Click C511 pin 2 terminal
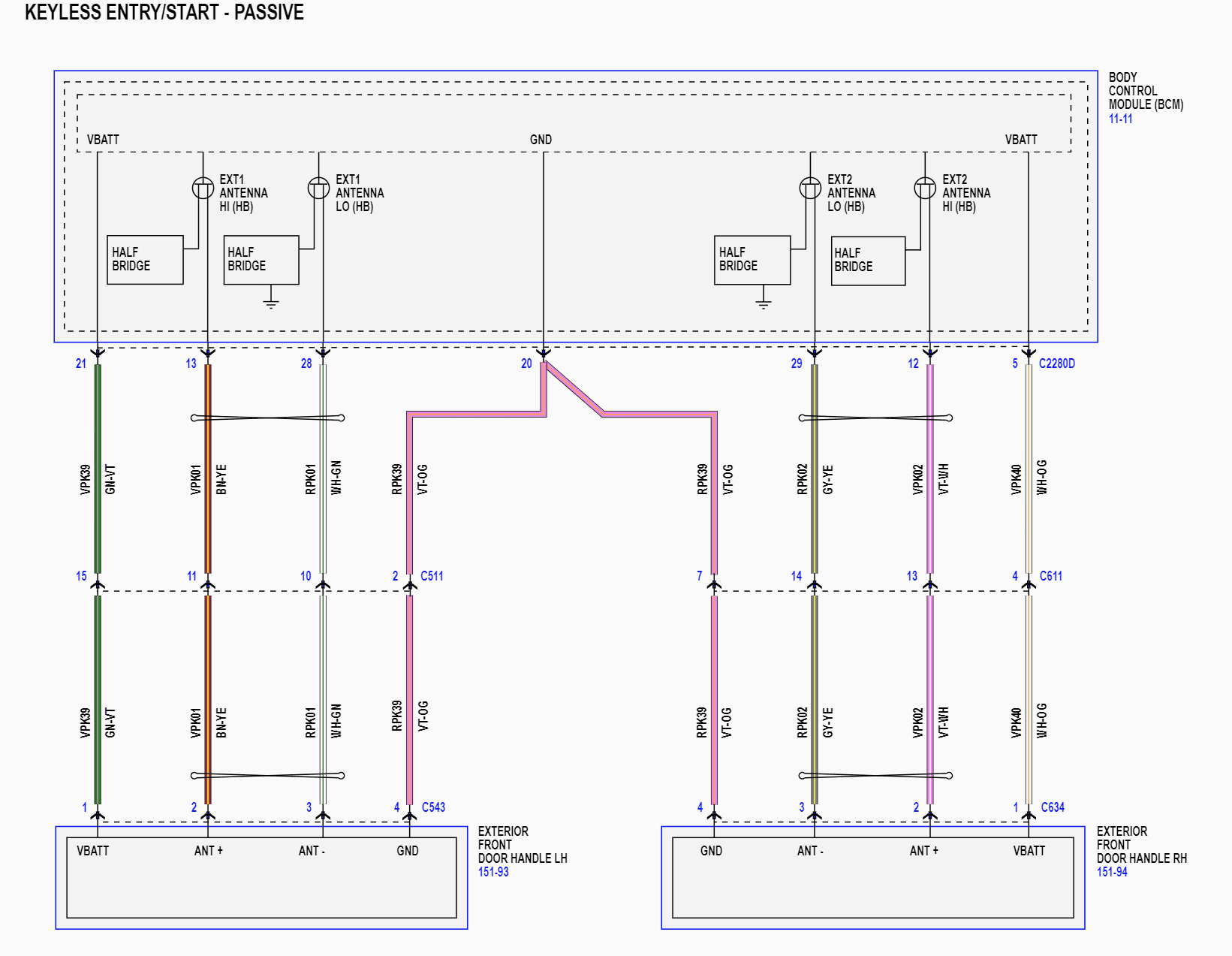 (409, 584)
